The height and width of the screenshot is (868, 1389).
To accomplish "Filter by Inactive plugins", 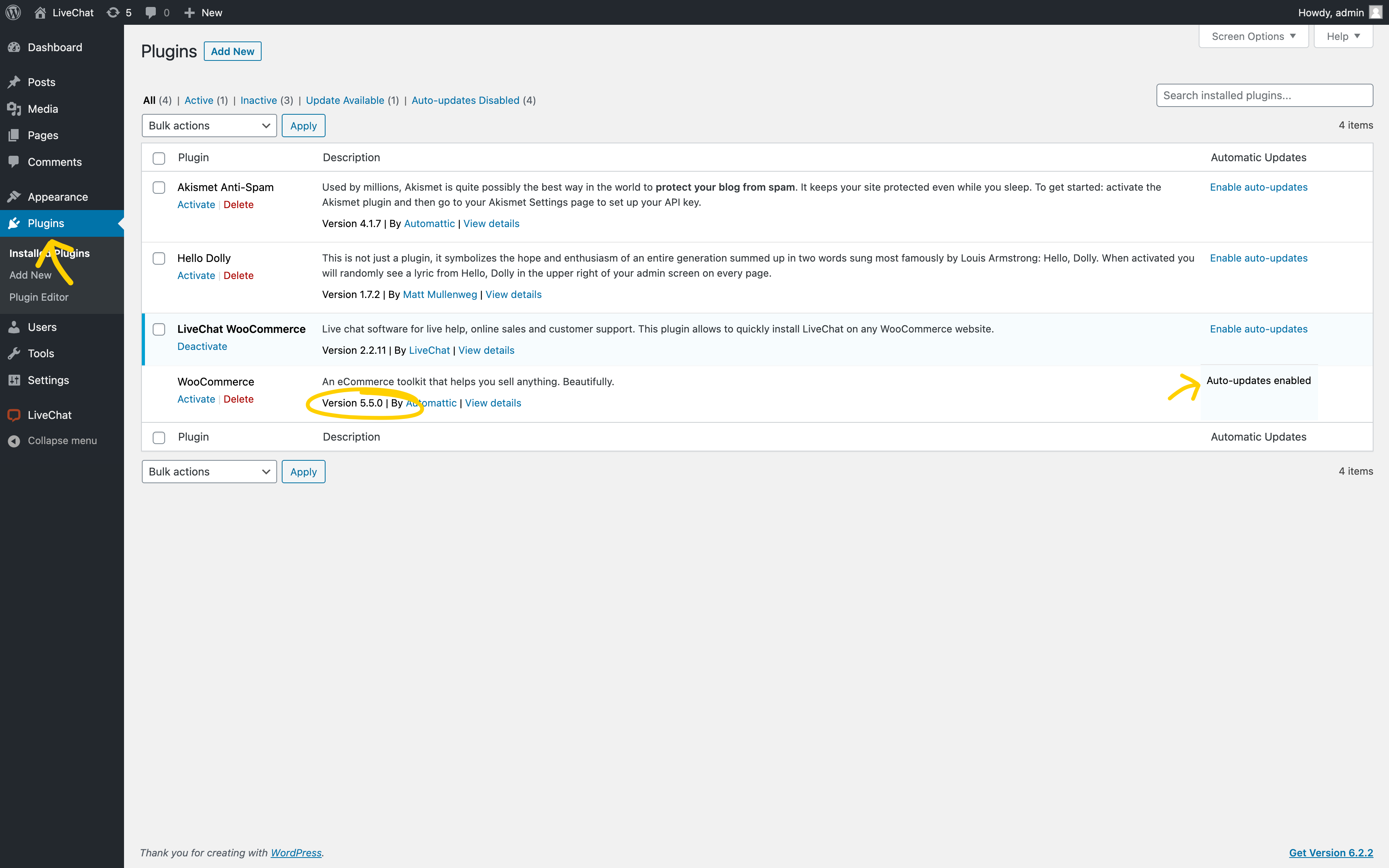I will click(258, 100).
